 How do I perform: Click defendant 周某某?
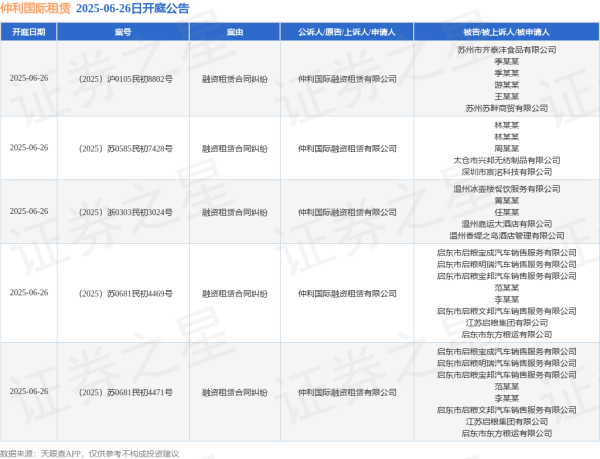tap(507, 148)
